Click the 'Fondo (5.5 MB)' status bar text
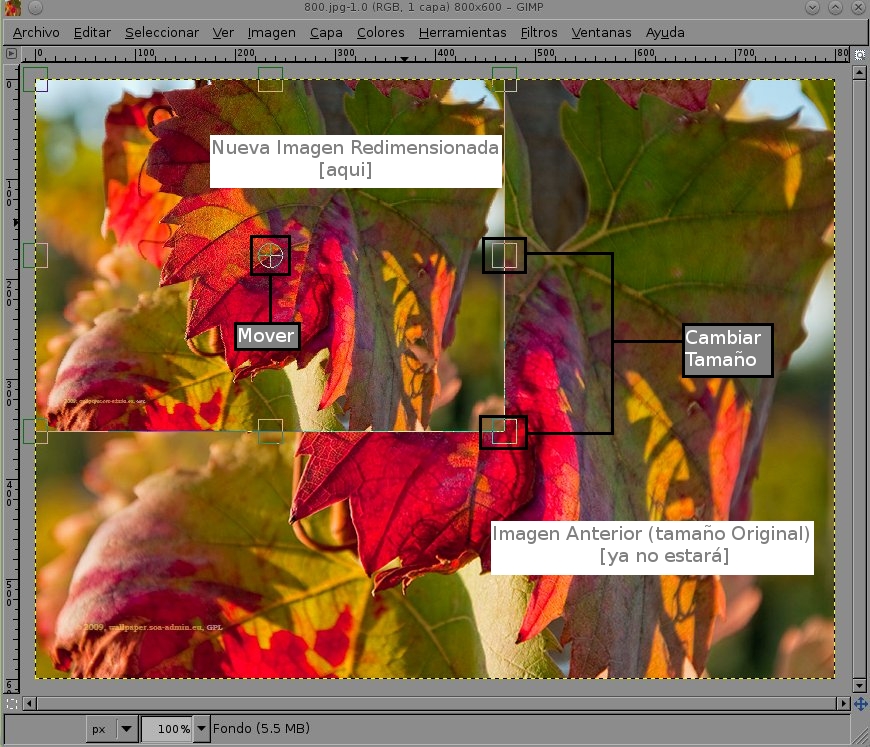The image size is (870, 747). pyautogui.click(x=261, y=728)
